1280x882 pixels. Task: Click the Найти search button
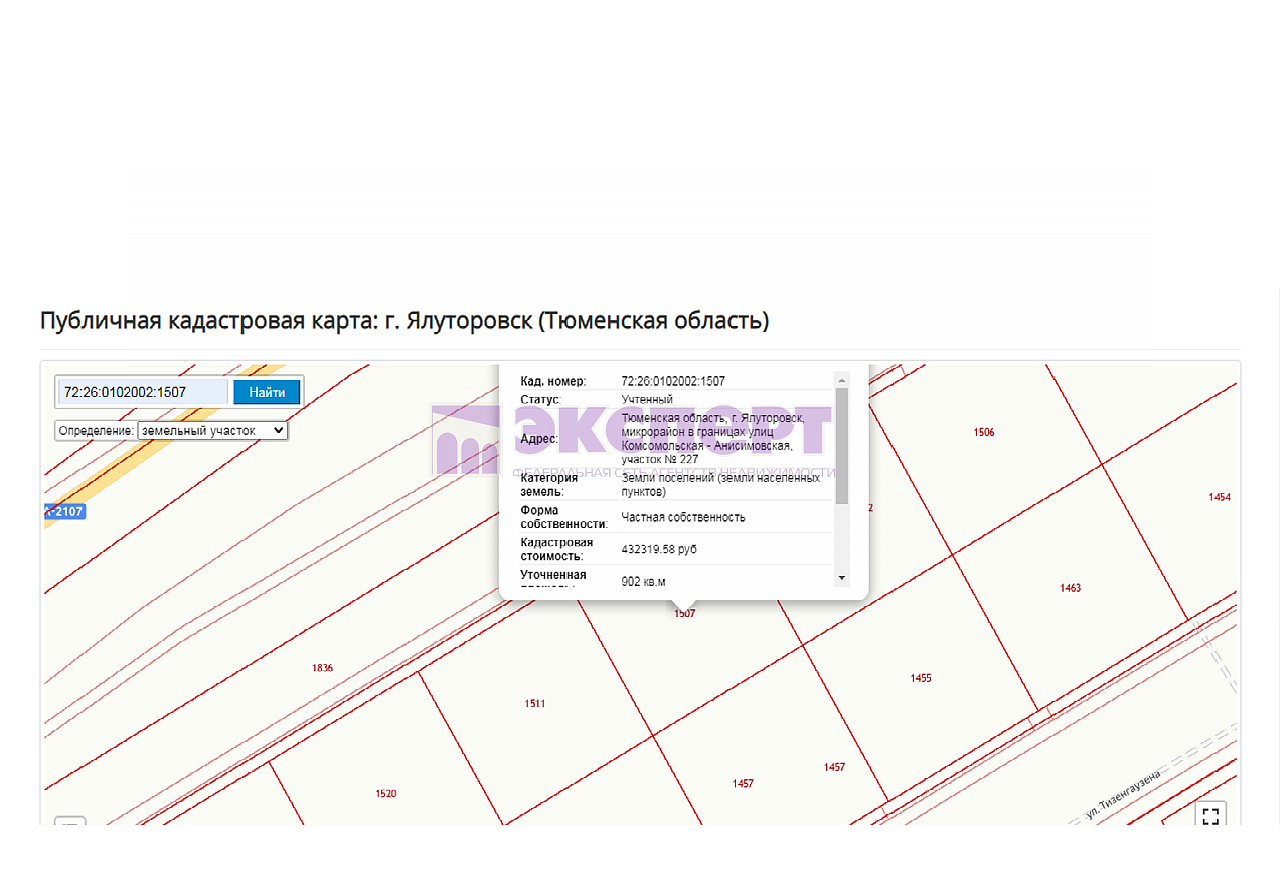[267, 392]
